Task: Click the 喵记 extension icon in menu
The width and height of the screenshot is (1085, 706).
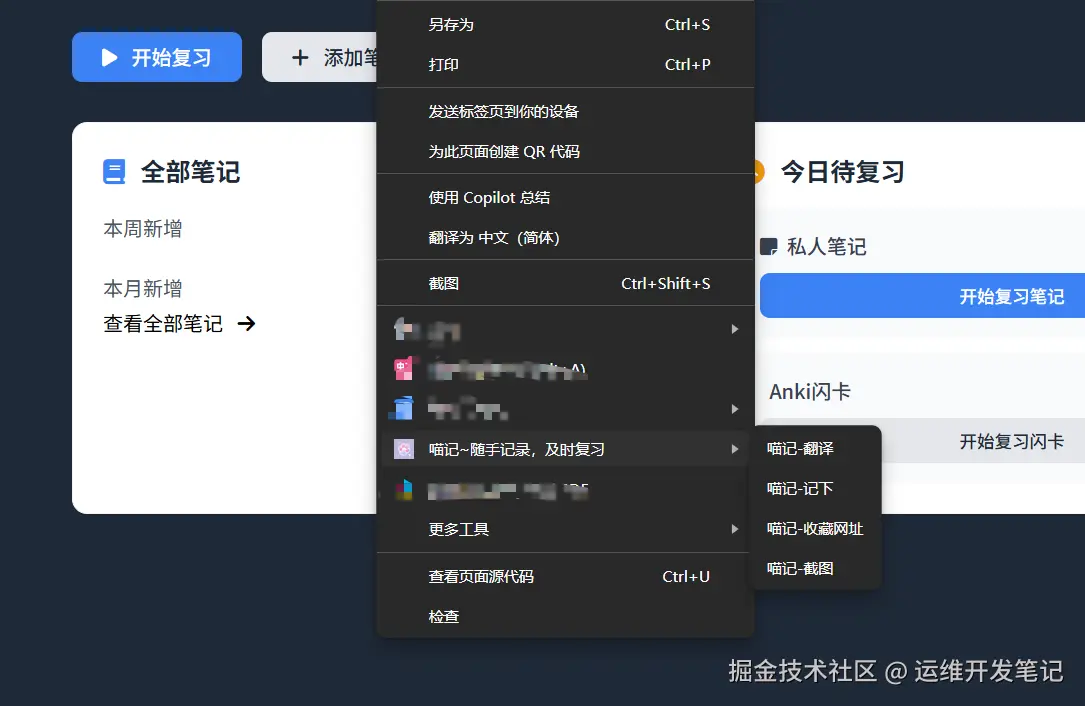Action: tap(404, 449)
